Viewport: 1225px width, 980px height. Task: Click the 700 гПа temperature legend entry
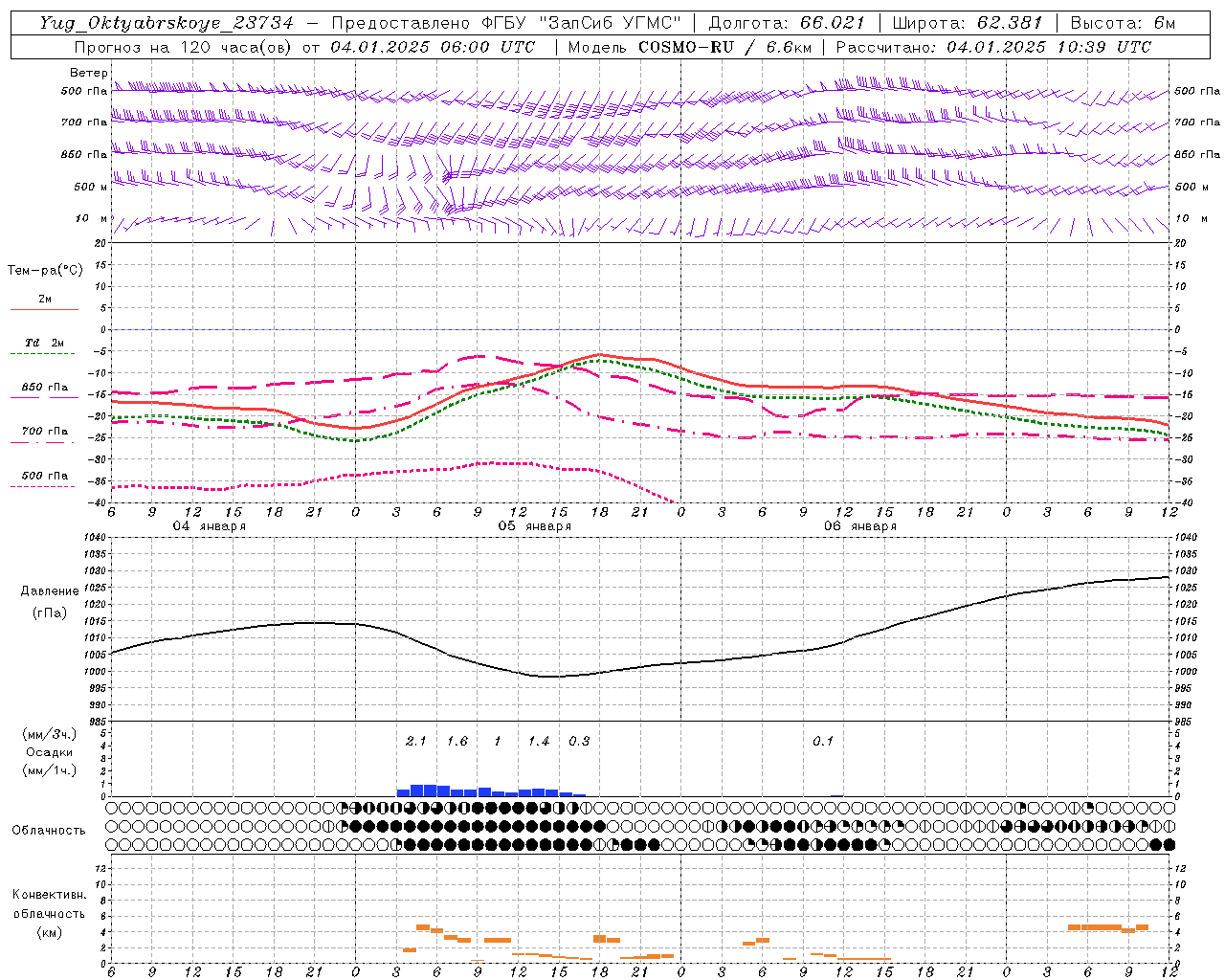click(x=44, y=432)
